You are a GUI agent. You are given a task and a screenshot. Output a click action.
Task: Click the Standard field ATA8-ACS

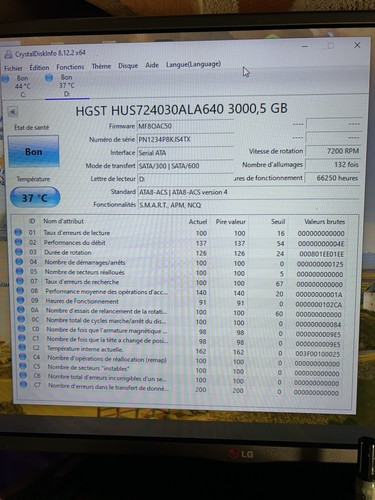click(248, 192)
